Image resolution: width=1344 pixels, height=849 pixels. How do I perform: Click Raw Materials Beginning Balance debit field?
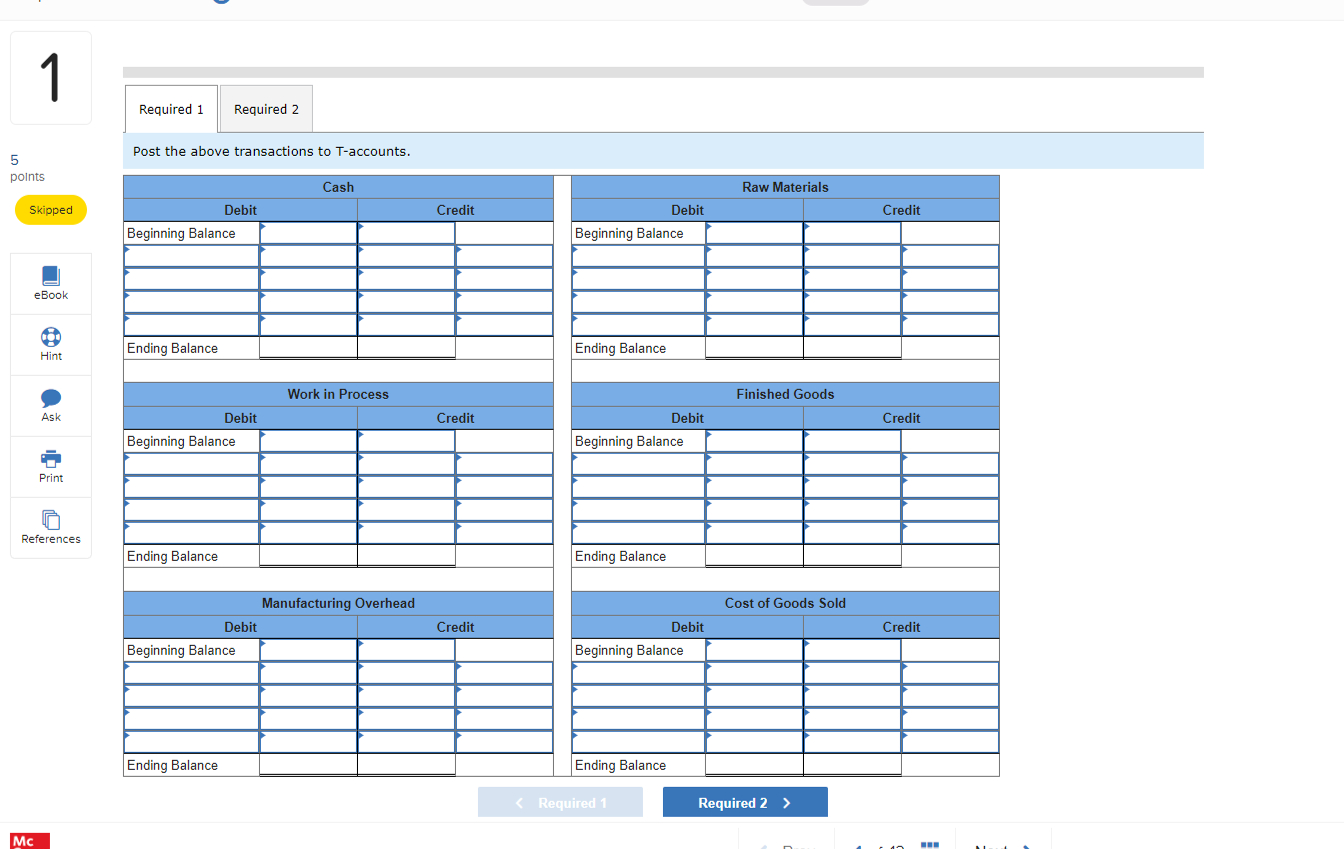point(754,233)
